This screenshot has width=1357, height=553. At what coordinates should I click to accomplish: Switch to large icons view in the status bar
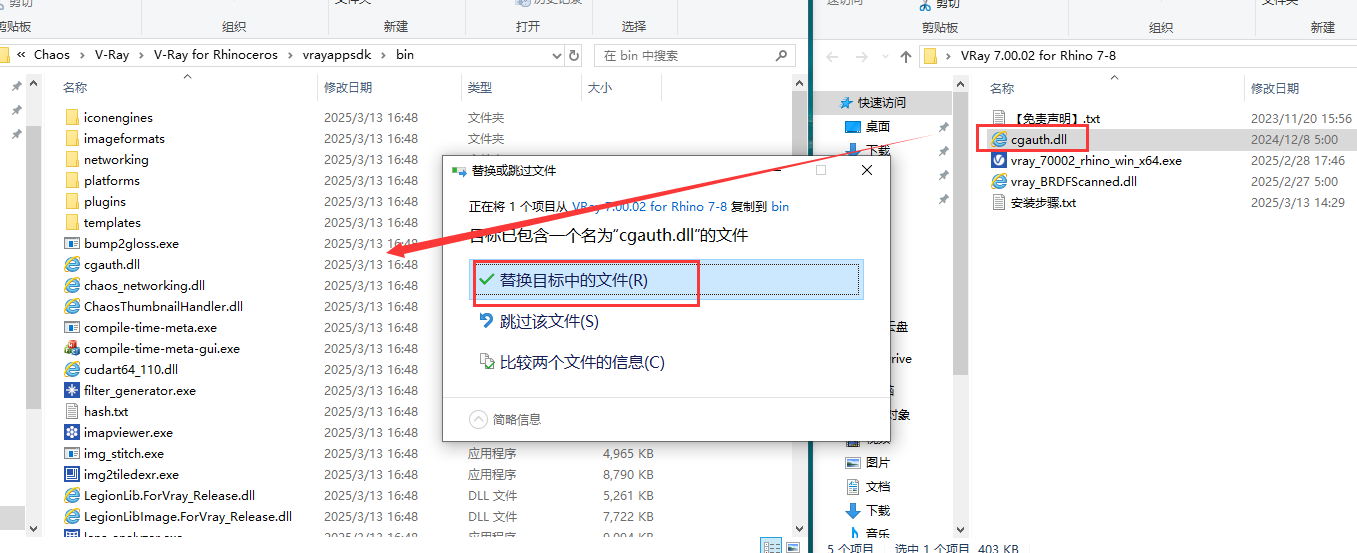tap(791, 545)
